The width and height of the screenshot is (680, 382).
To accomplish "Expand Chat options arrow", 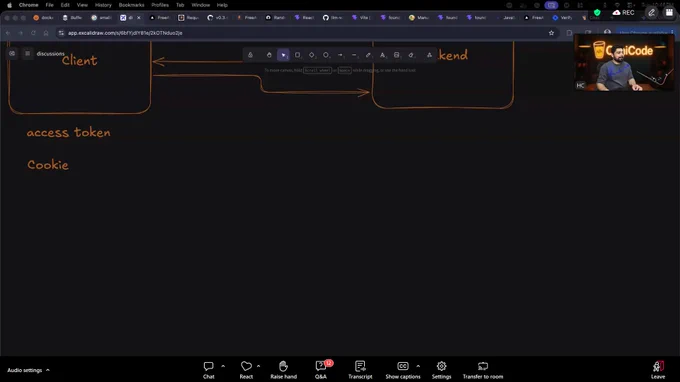I will pyautogui.click(x=223, y=366).
